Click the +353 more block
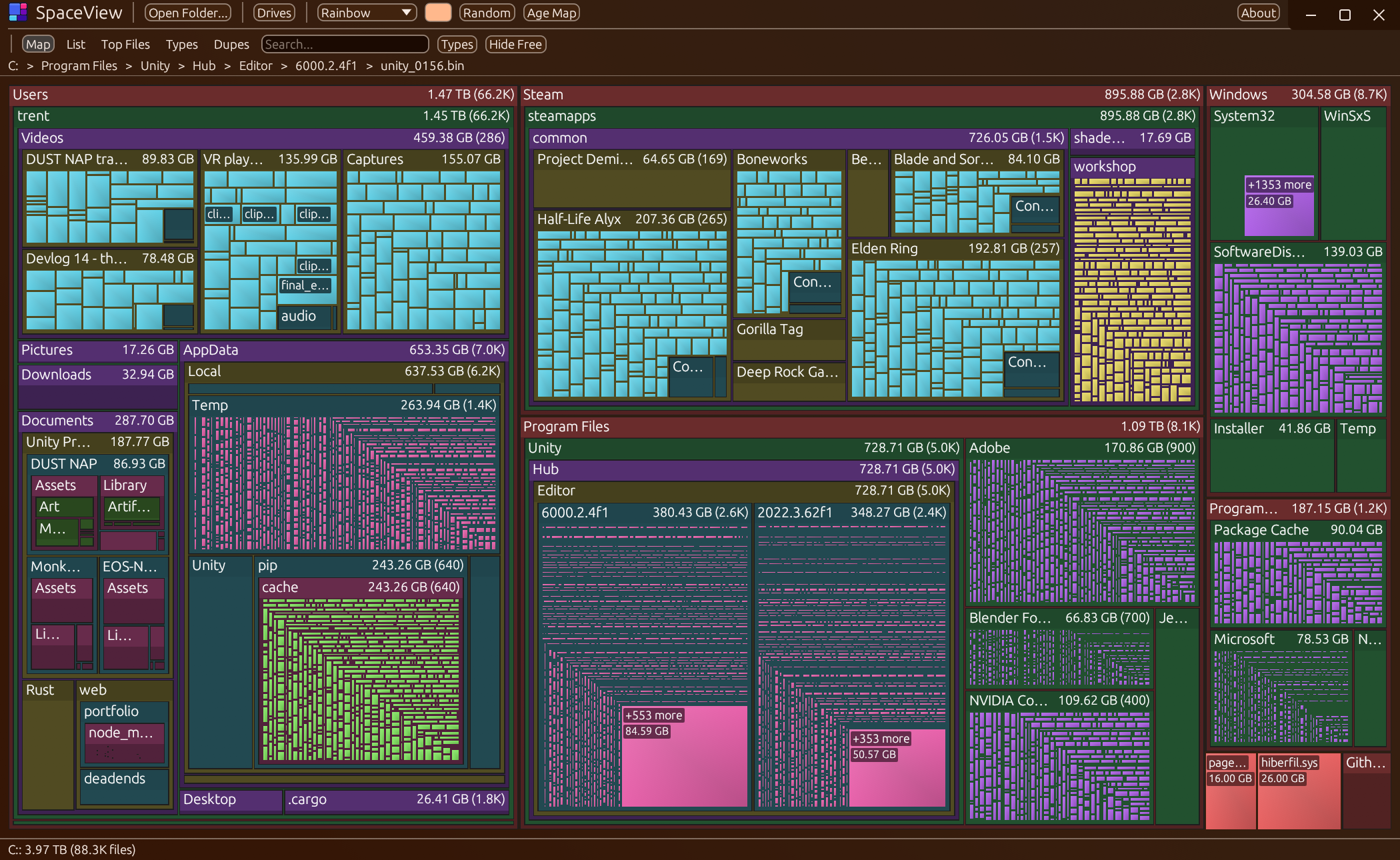The width and height of the screenshot is (1400, 860). [x=897, y=767]
